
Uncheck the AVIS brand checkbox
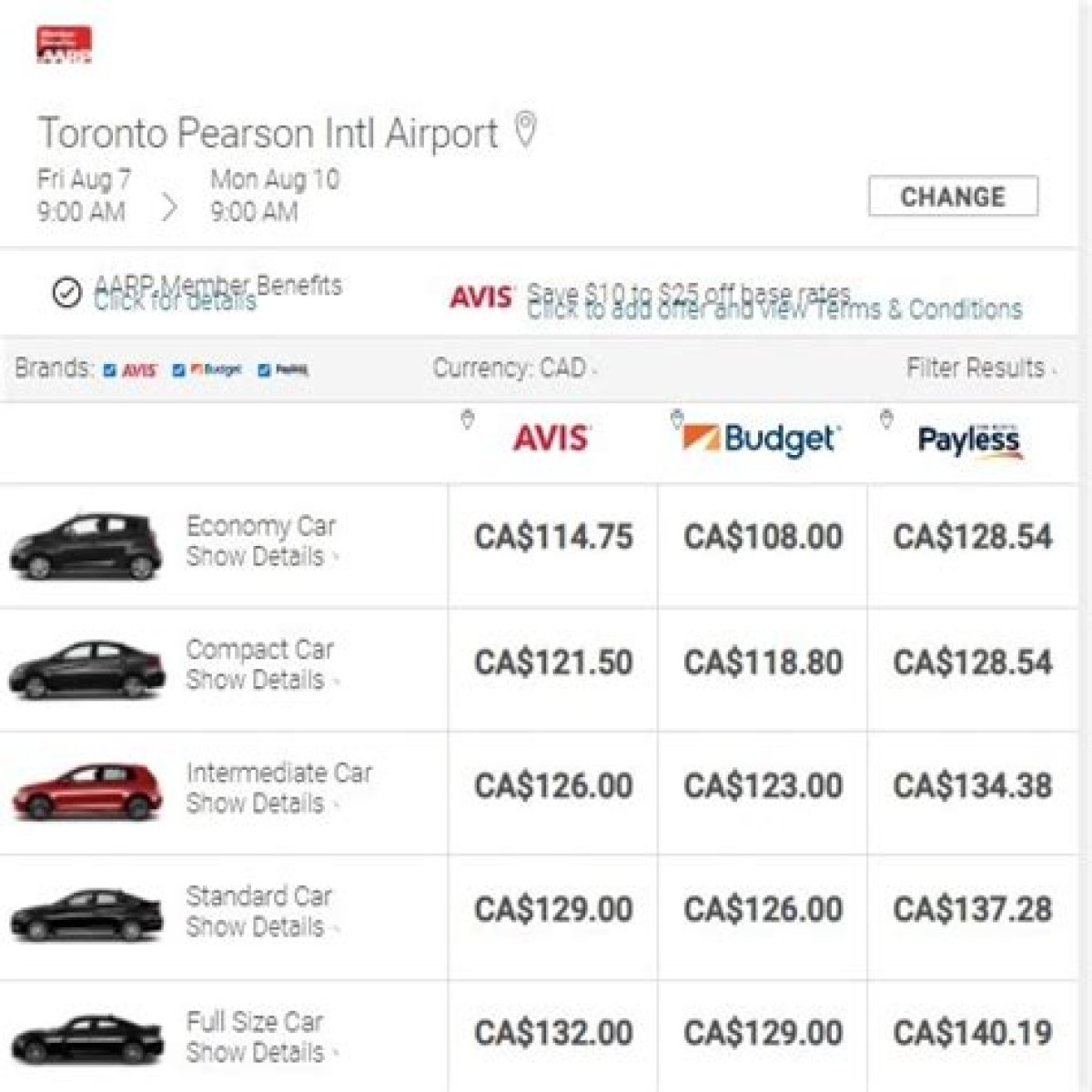tap(110, 370)
